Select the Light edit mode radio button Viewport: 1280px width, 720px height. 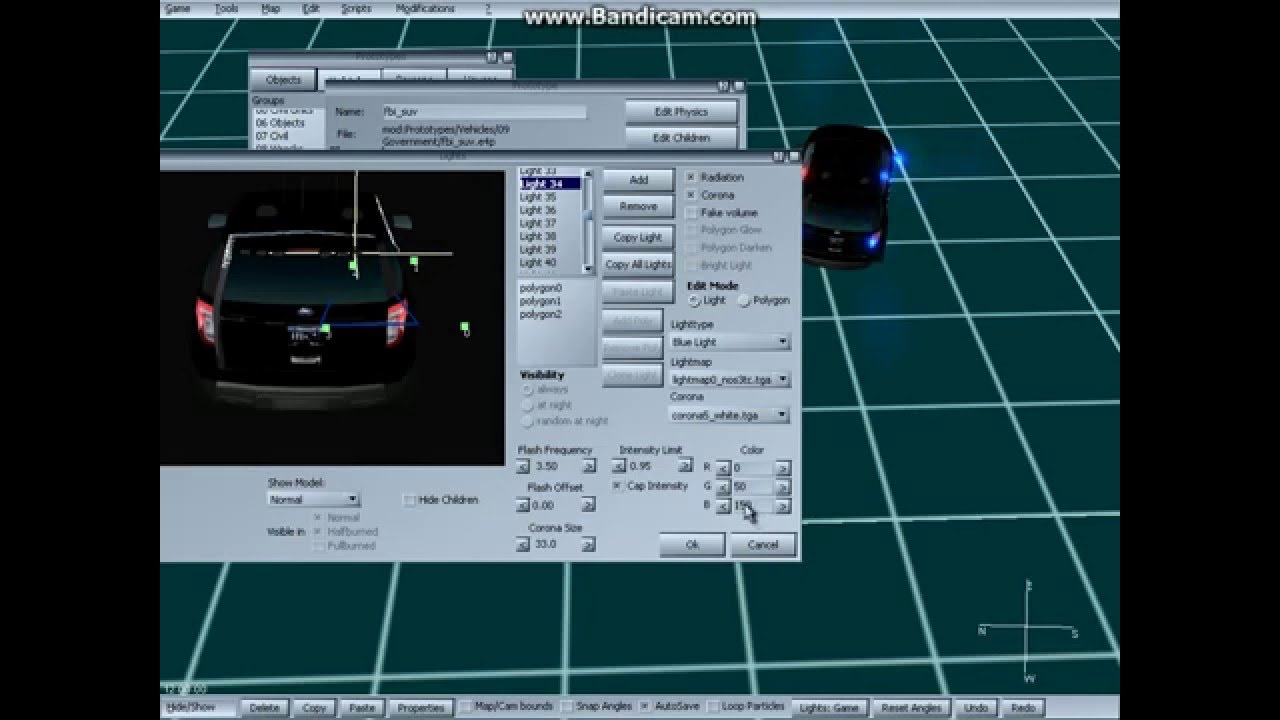click(x=694, y=301)
